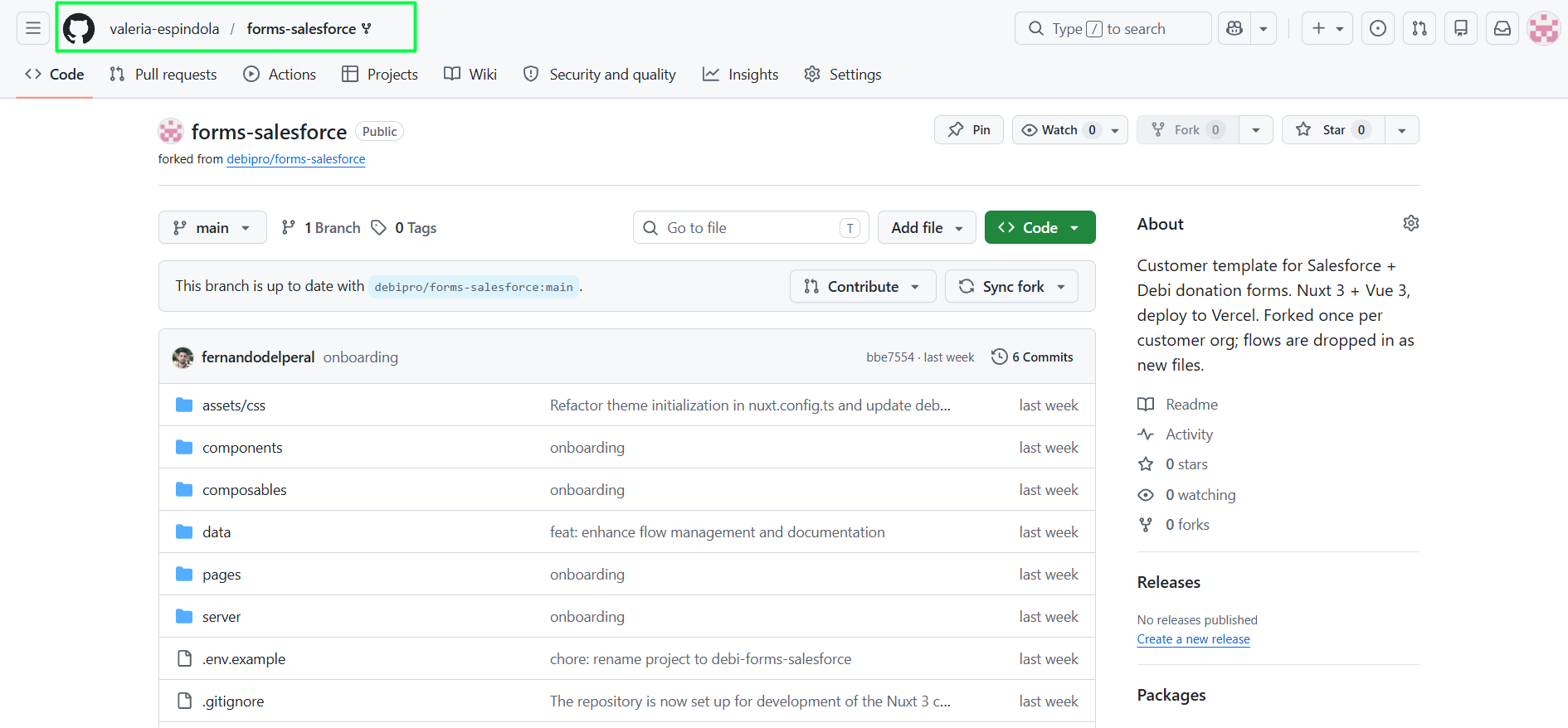Switch to the Wiki tab

click(470, 75)
